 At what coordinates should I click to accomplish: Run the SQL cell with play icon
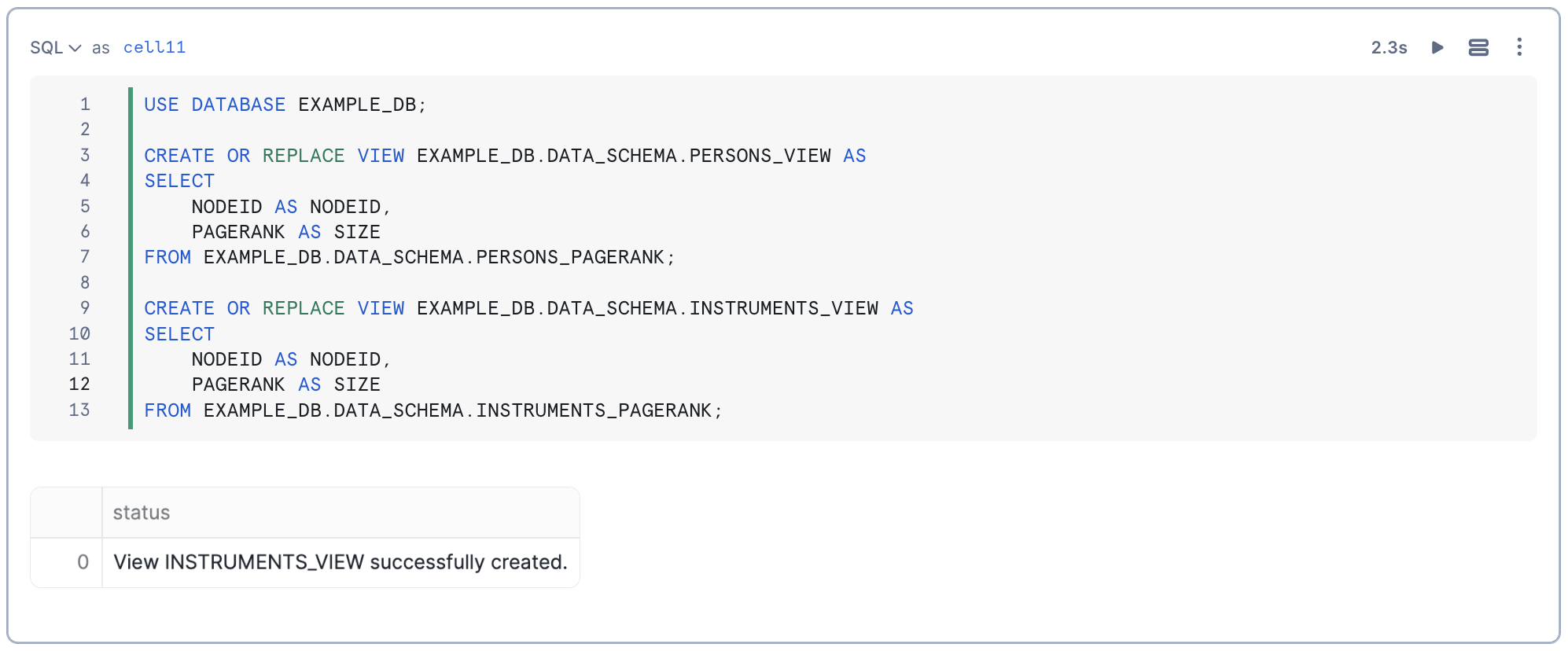1437,47
